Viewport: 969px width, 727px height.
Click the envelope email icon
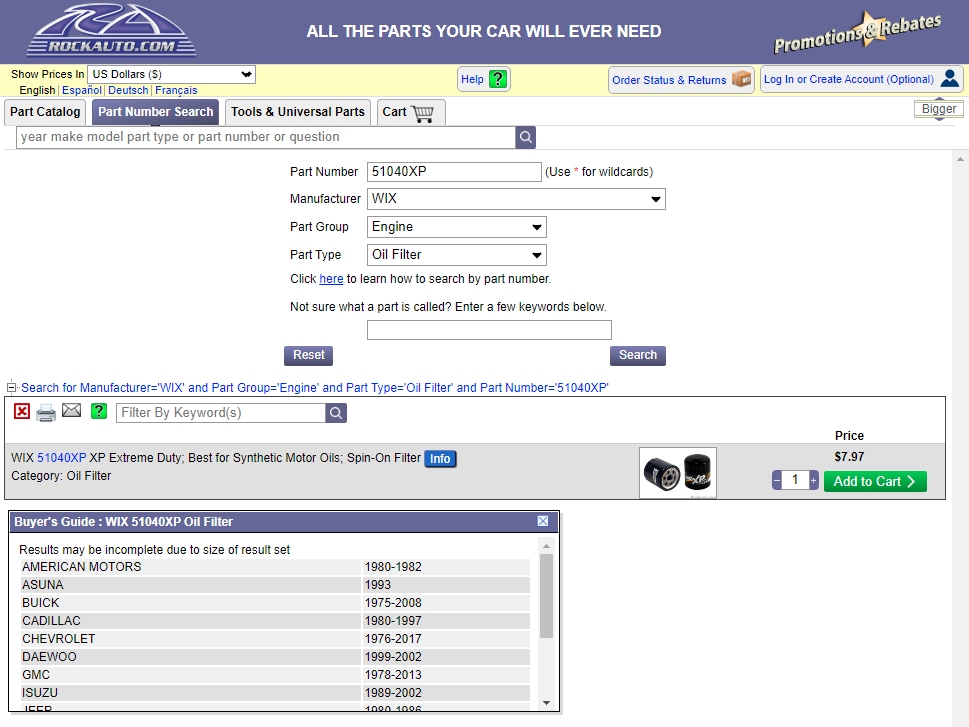[x=72, y=410]
